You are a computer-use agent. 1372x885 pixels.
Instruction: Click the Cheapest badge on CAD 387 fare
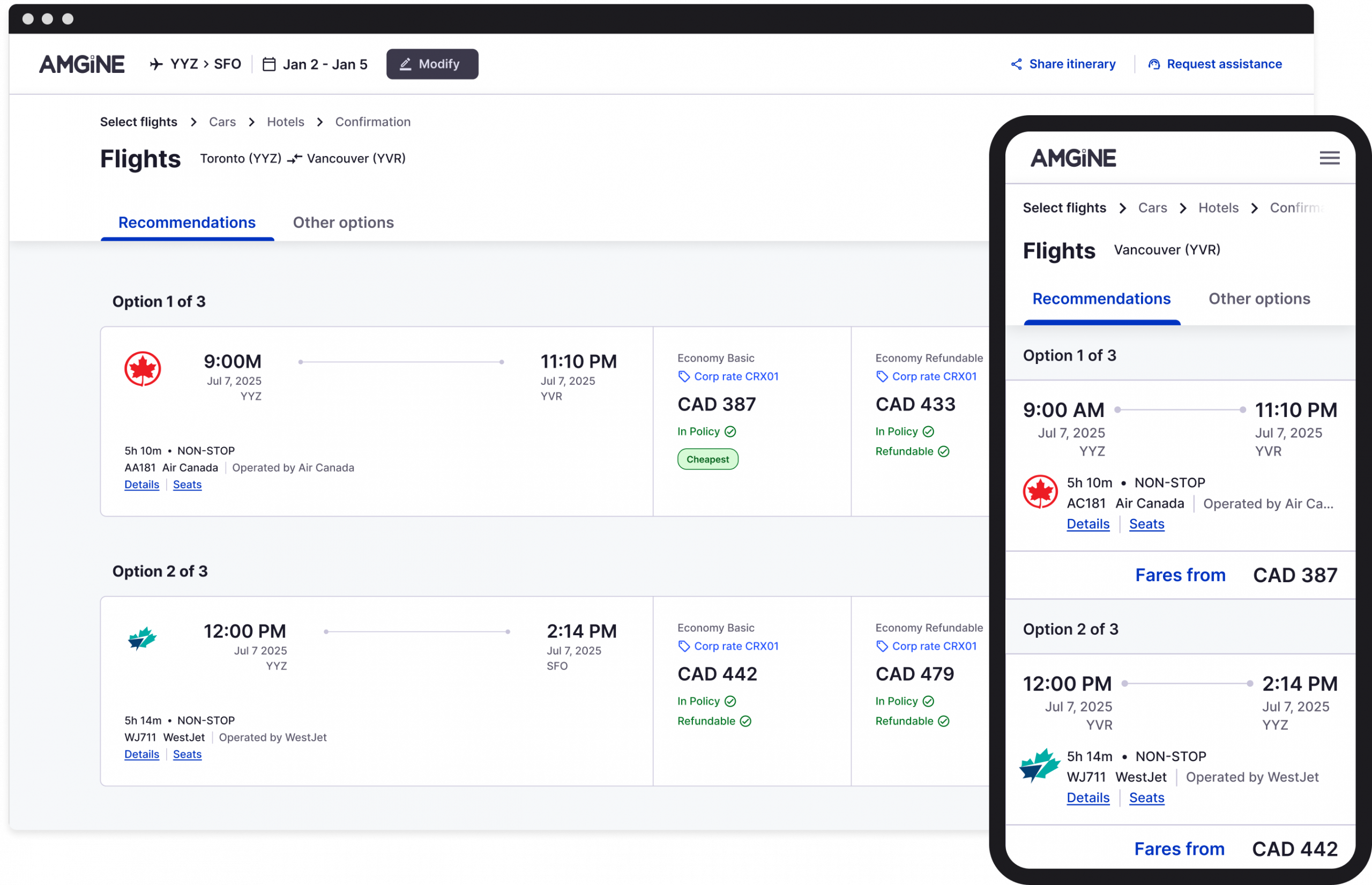707,459
